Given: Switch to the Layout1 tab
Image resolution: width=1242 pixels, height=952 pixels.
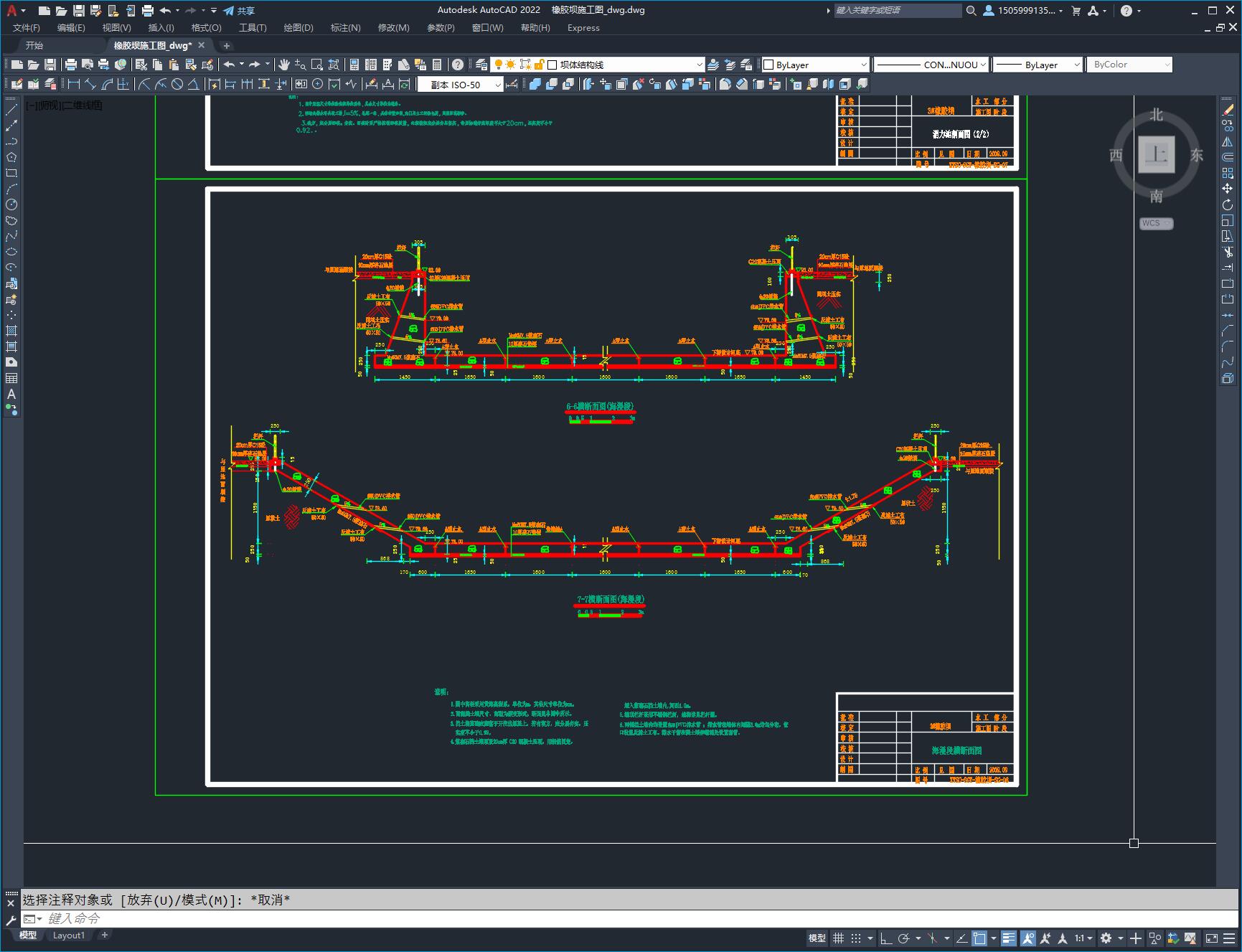Looking at the screenshot, I should pyautogui.click(x=69, y=935).
